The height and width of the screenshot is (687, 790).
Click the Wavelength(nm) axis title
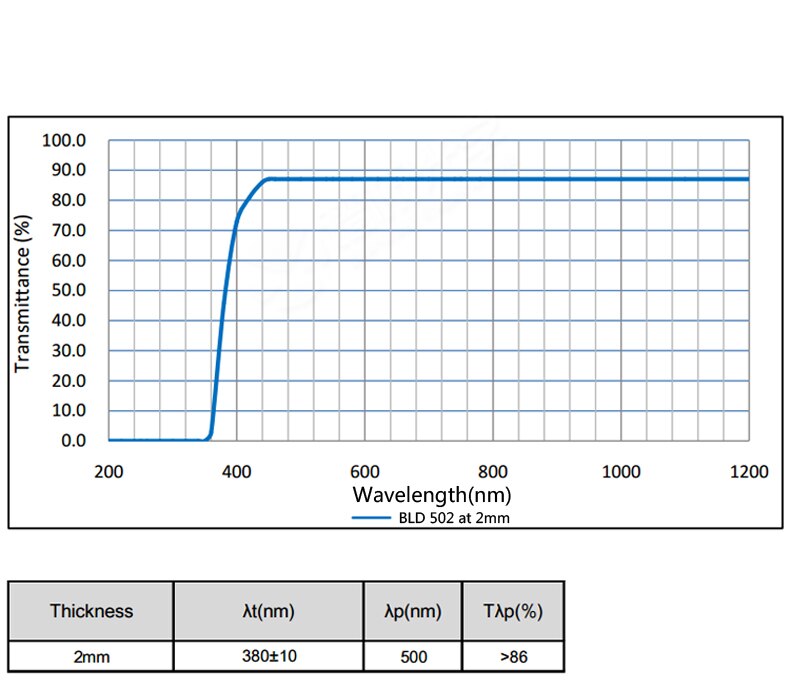pyautogui.click(x=432, y=495)
